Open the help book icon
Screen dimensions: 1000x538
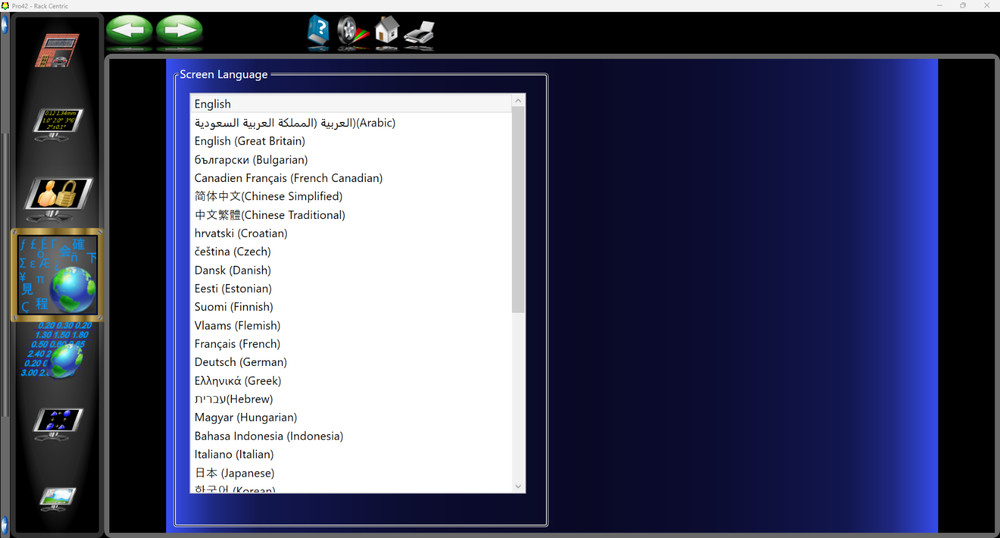(x=318, y=33)
